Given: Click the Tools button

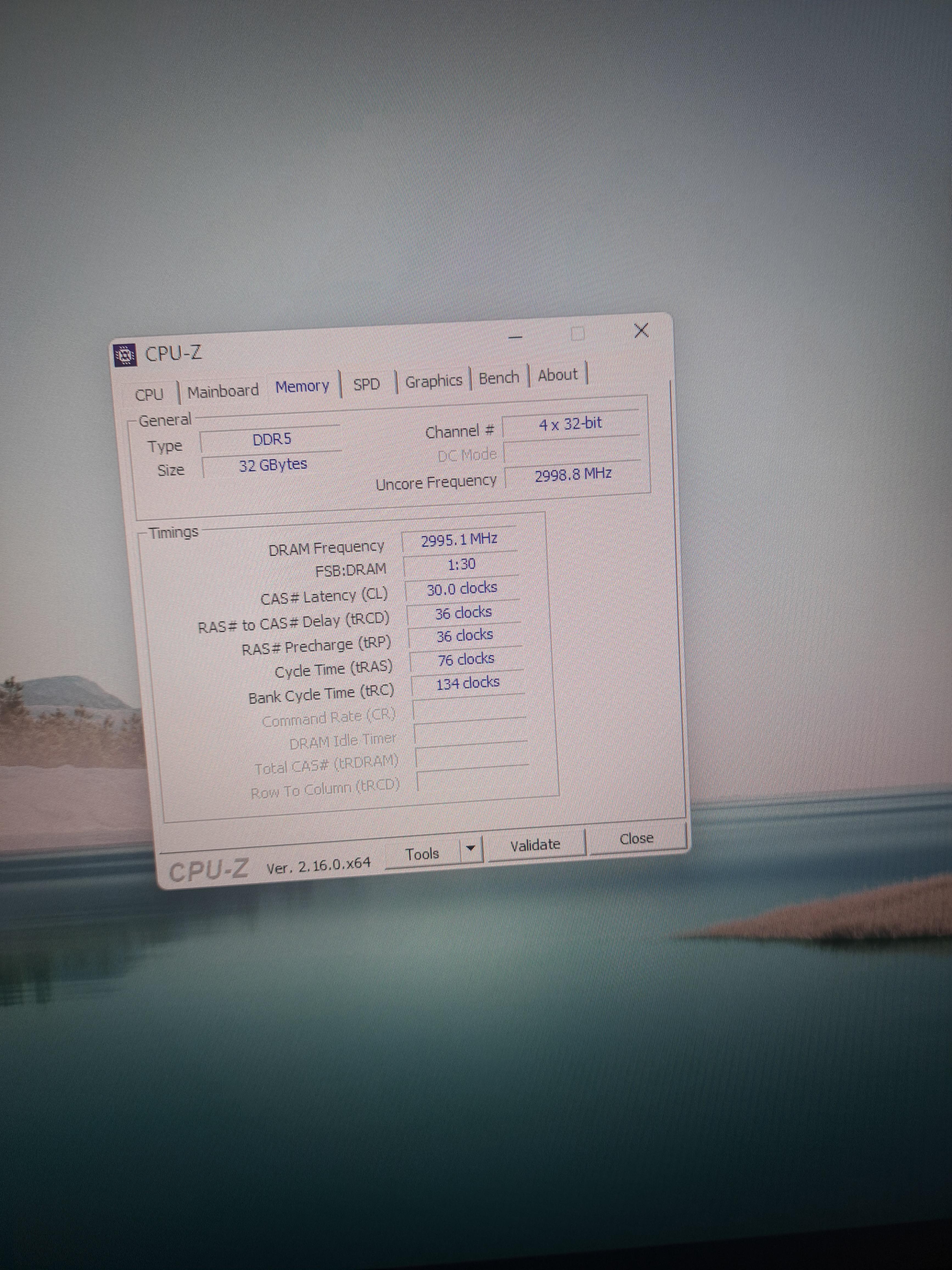Looking at the screenshot, I should pyautogui.click(x=422, y=854).
